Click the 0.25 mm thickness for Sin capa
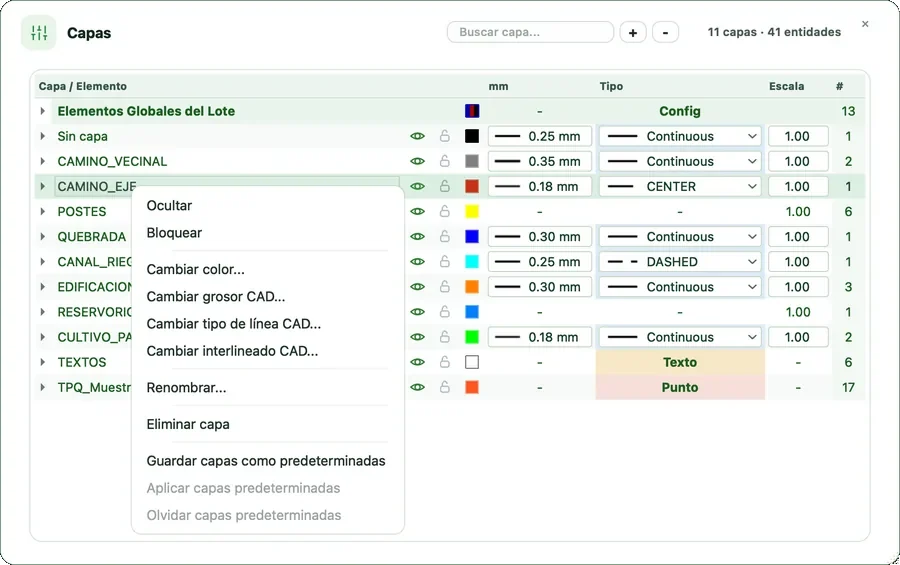The image size is (900, 565). [540, 136]
